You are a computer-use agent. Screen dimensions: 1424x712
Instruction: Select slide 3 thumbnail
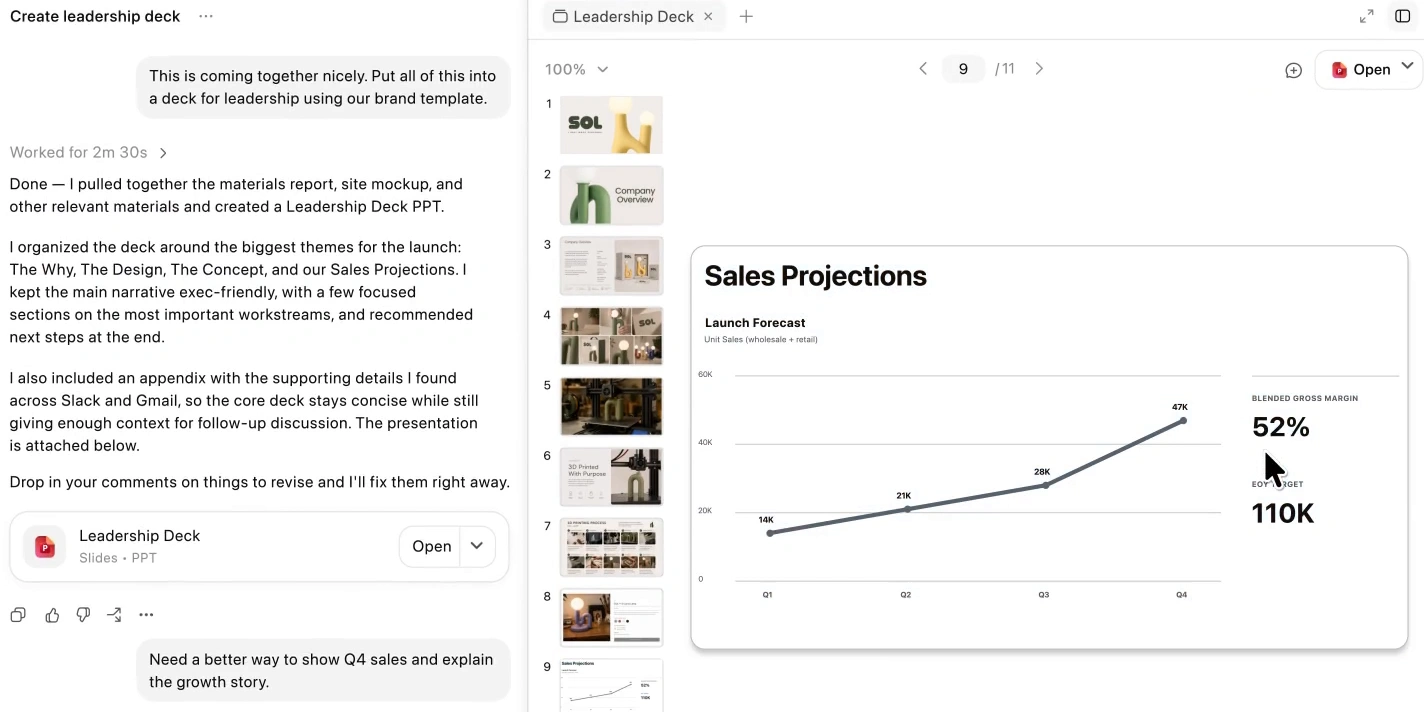click(x=611, y=265)
